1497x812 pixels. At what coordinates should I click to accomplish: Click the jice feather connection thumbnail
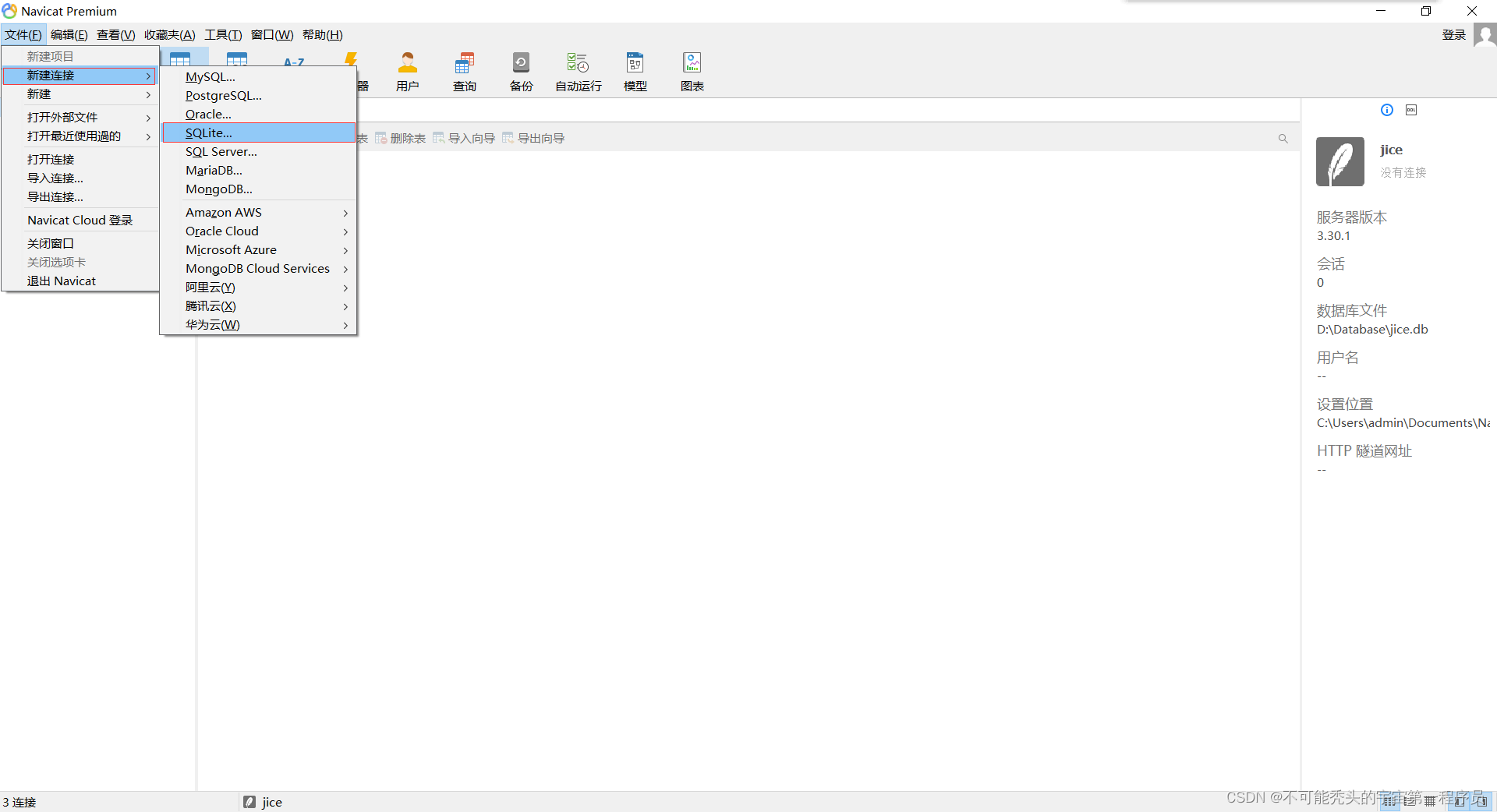(x=1340, y=161)
